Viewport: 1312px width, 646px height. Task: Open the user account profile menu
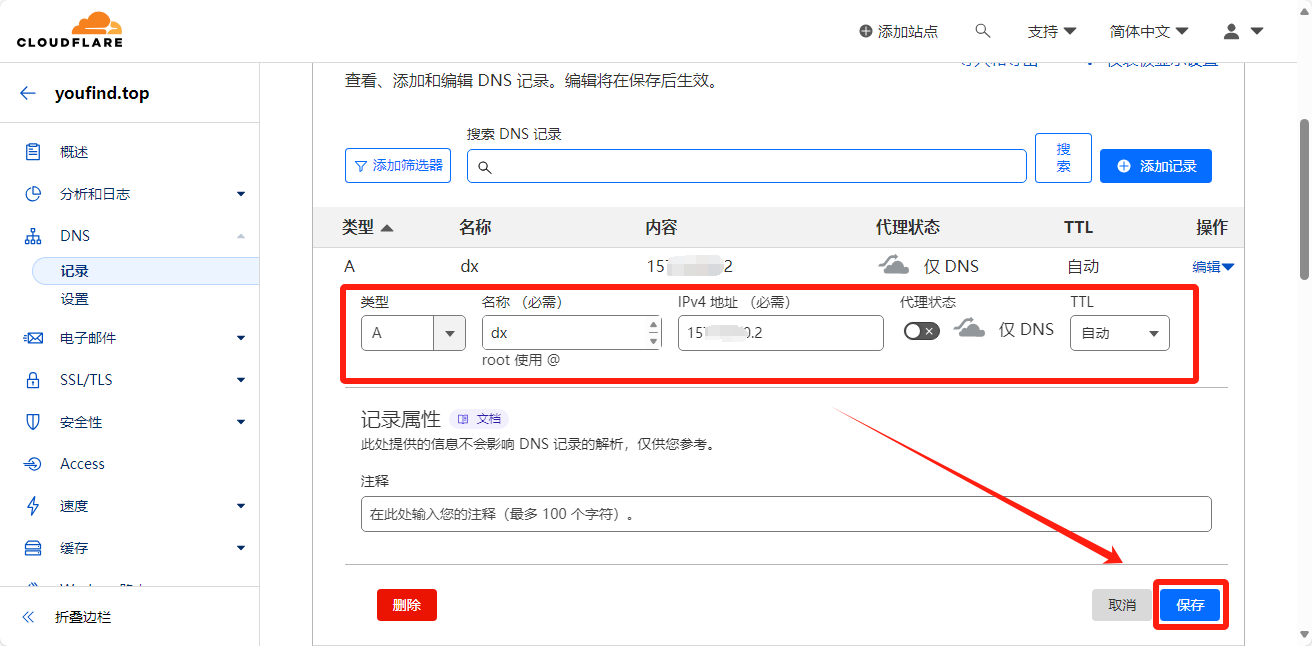click(x=1243, y=31)
